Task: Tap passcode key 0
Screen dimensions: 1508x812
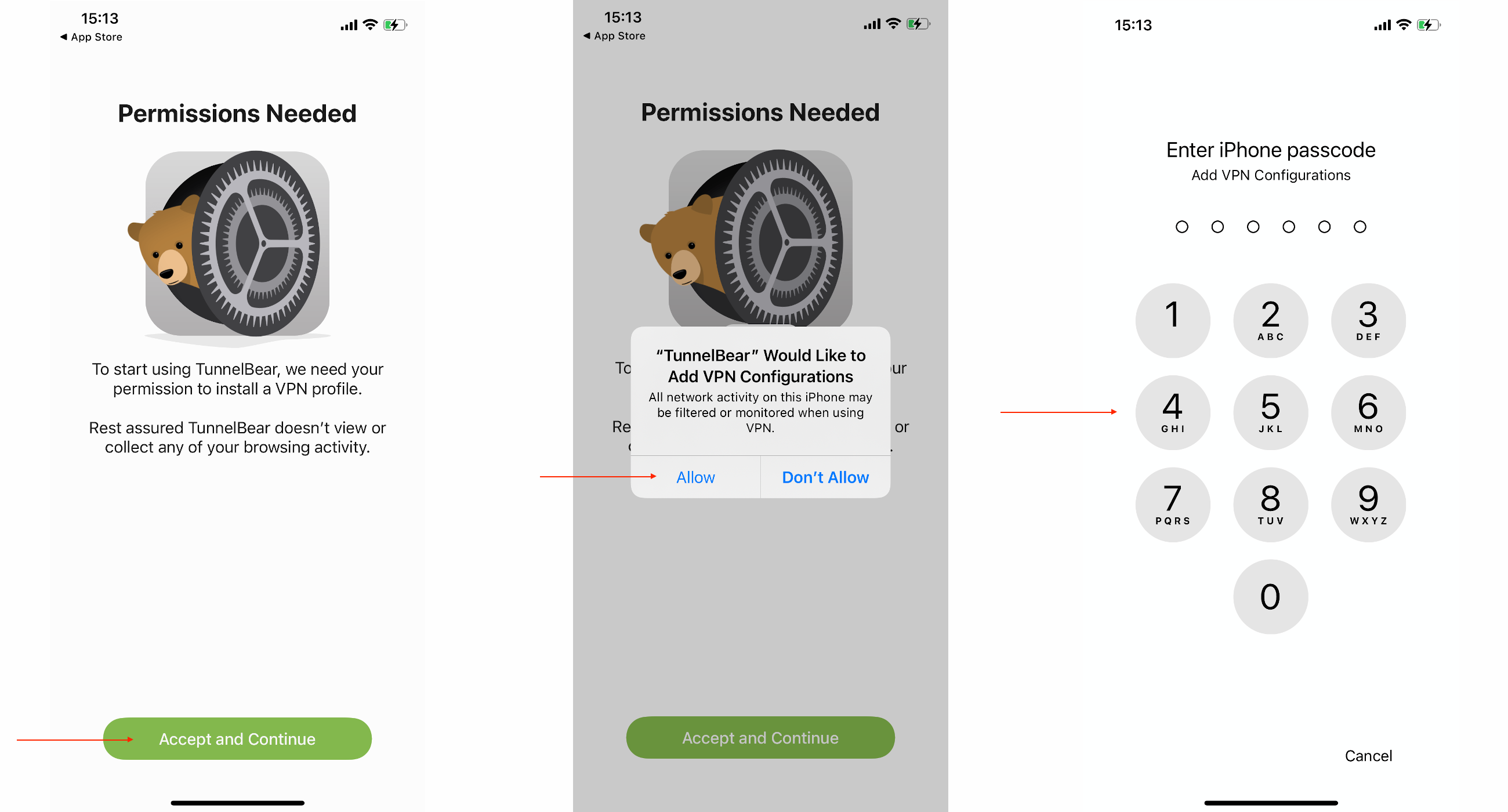Action: (1270, 597)
